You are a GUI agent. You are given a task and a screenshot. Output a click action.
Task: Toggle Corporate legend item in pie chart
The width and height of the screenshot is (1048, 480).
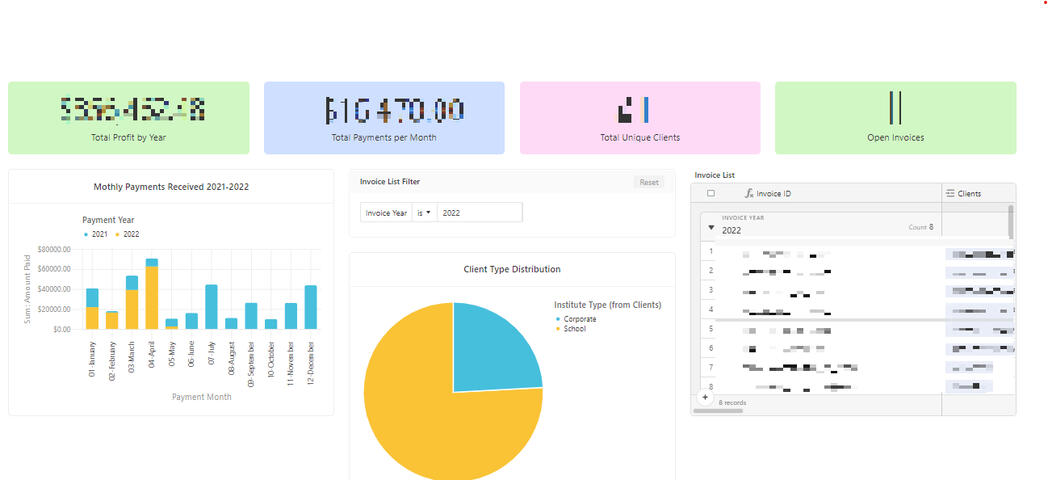click(x=578, y=319)
